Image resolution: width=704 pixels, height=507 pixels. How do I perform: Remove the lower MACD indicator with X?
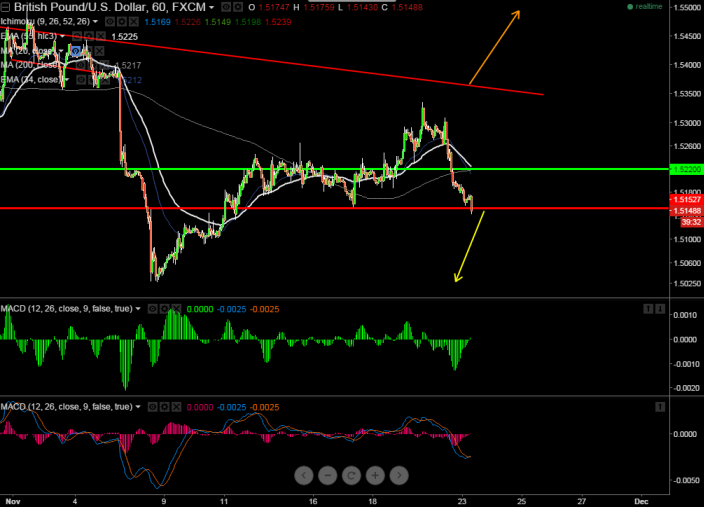[x=176, y=407]
